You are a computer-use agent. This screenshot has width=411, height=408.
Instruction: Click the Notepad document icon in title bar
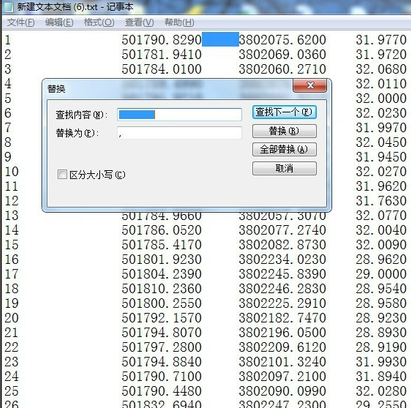tap(8, 7)
